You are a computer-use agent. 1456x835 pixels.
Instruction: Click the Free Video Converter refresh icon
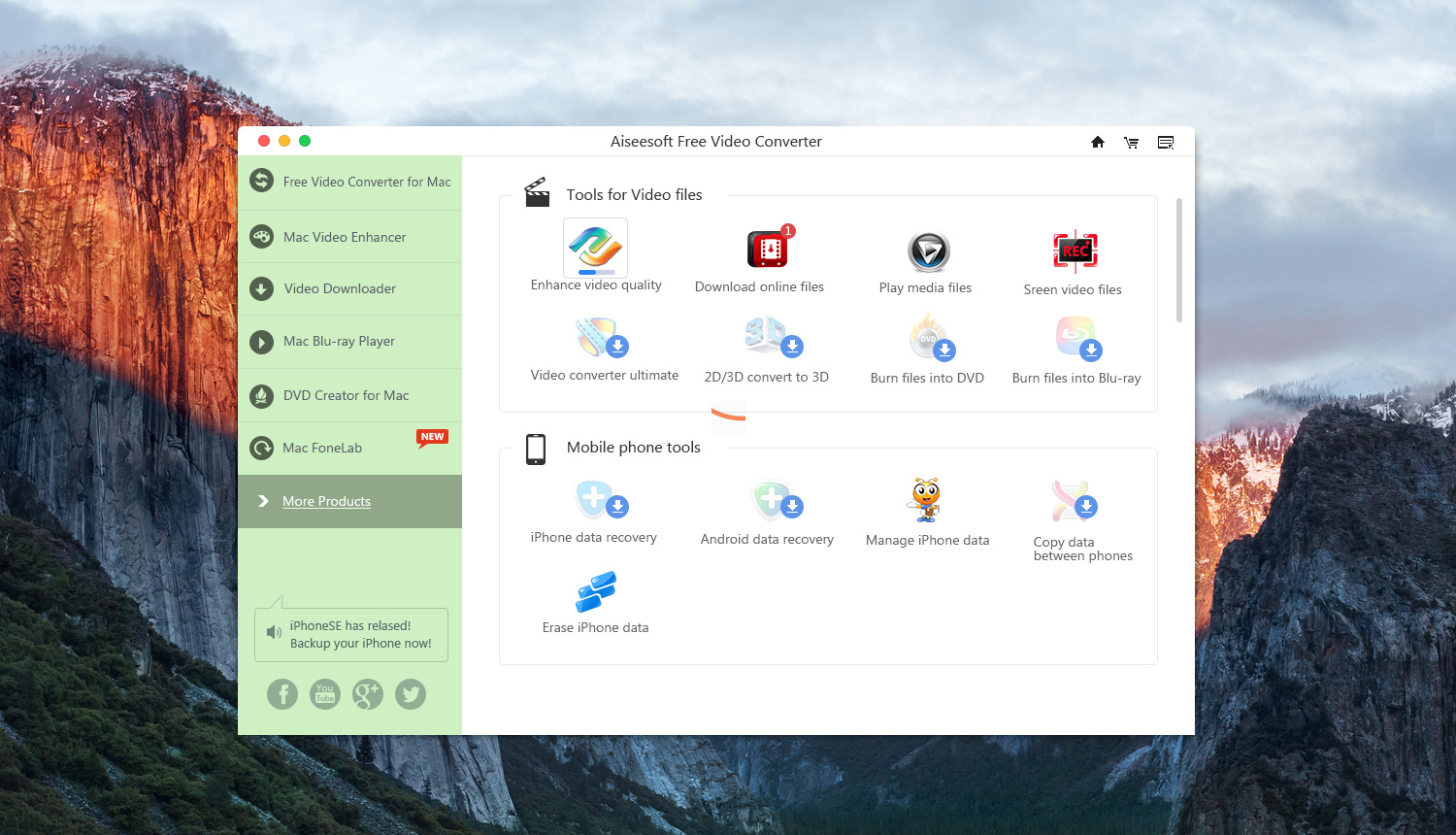[261, 181]
